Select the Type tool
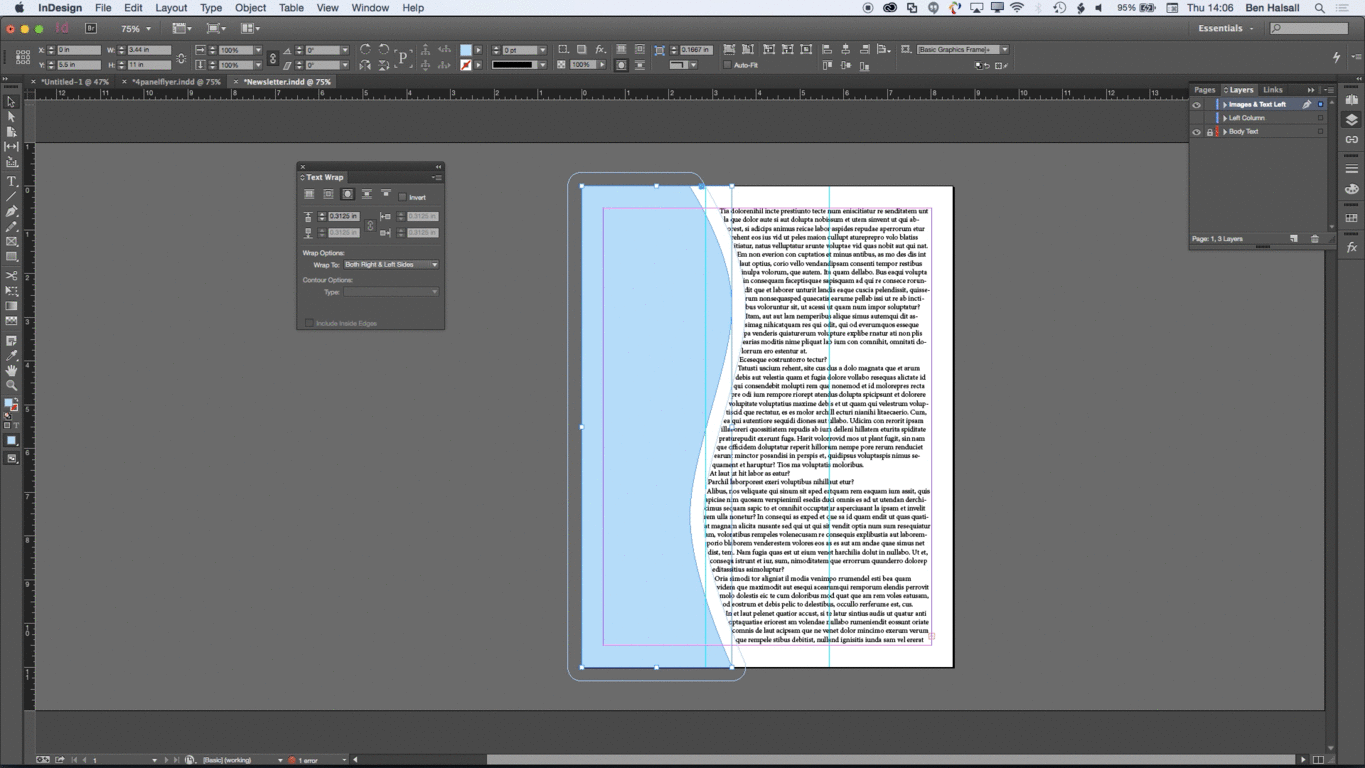Viewport: 1365px width, 768px height. (x=12, y=181)
